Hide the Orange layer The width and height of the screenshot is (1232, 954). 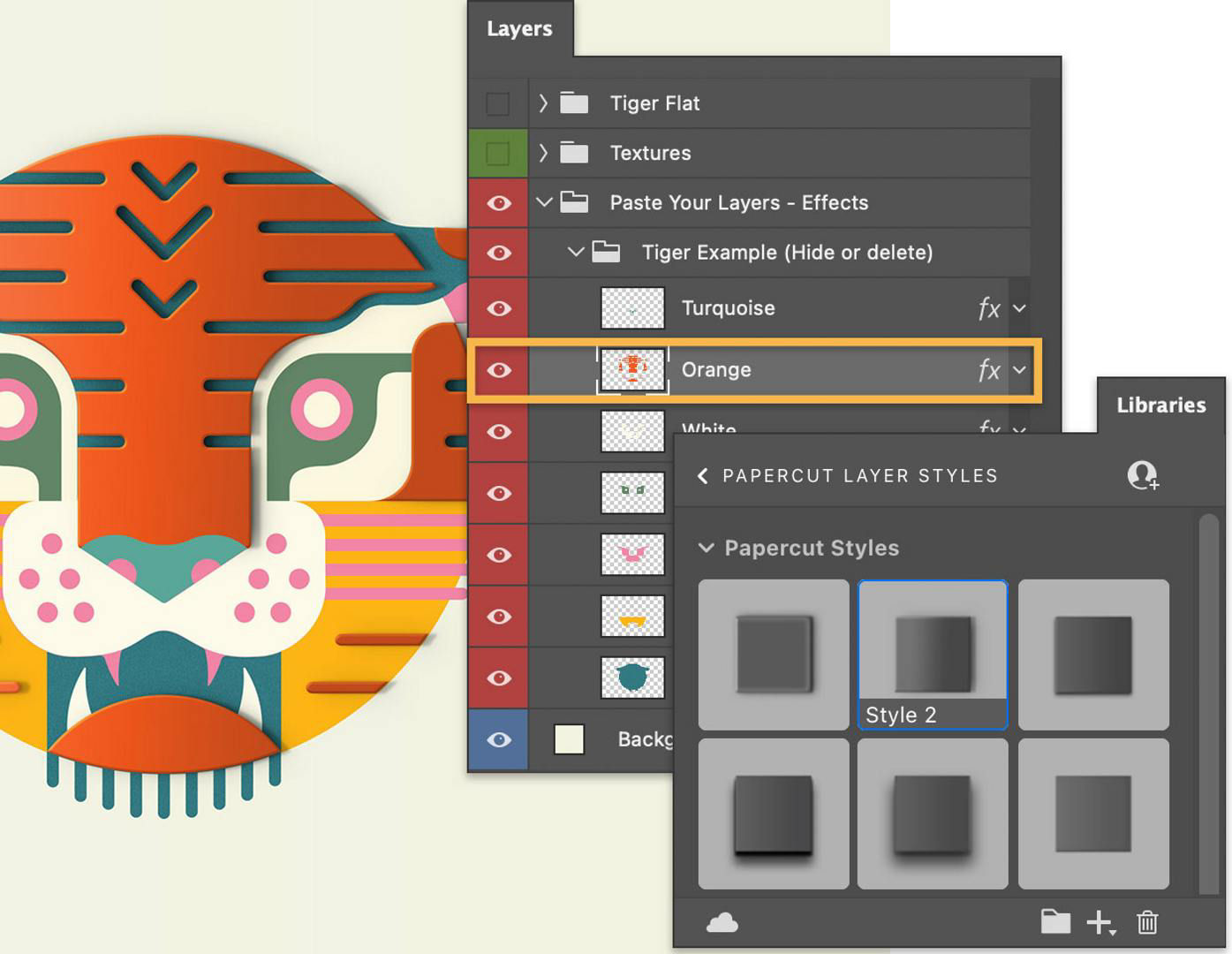[498, 370]
